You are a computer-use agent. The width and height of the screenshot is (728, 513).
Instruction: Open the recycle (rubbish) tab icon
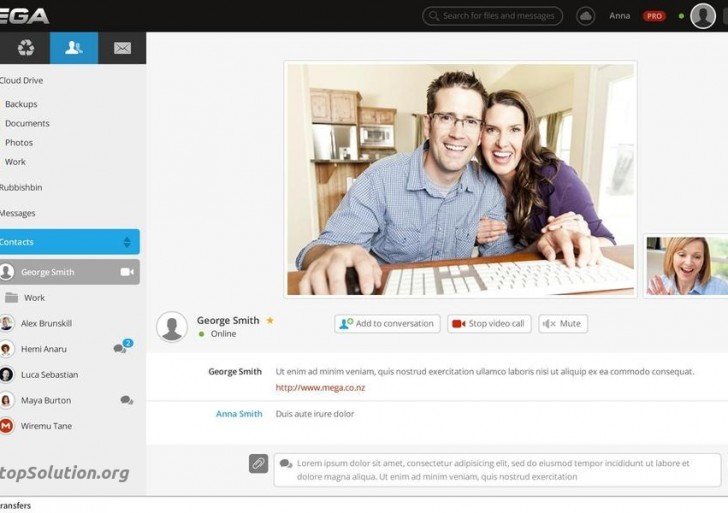tap(26, 48)
